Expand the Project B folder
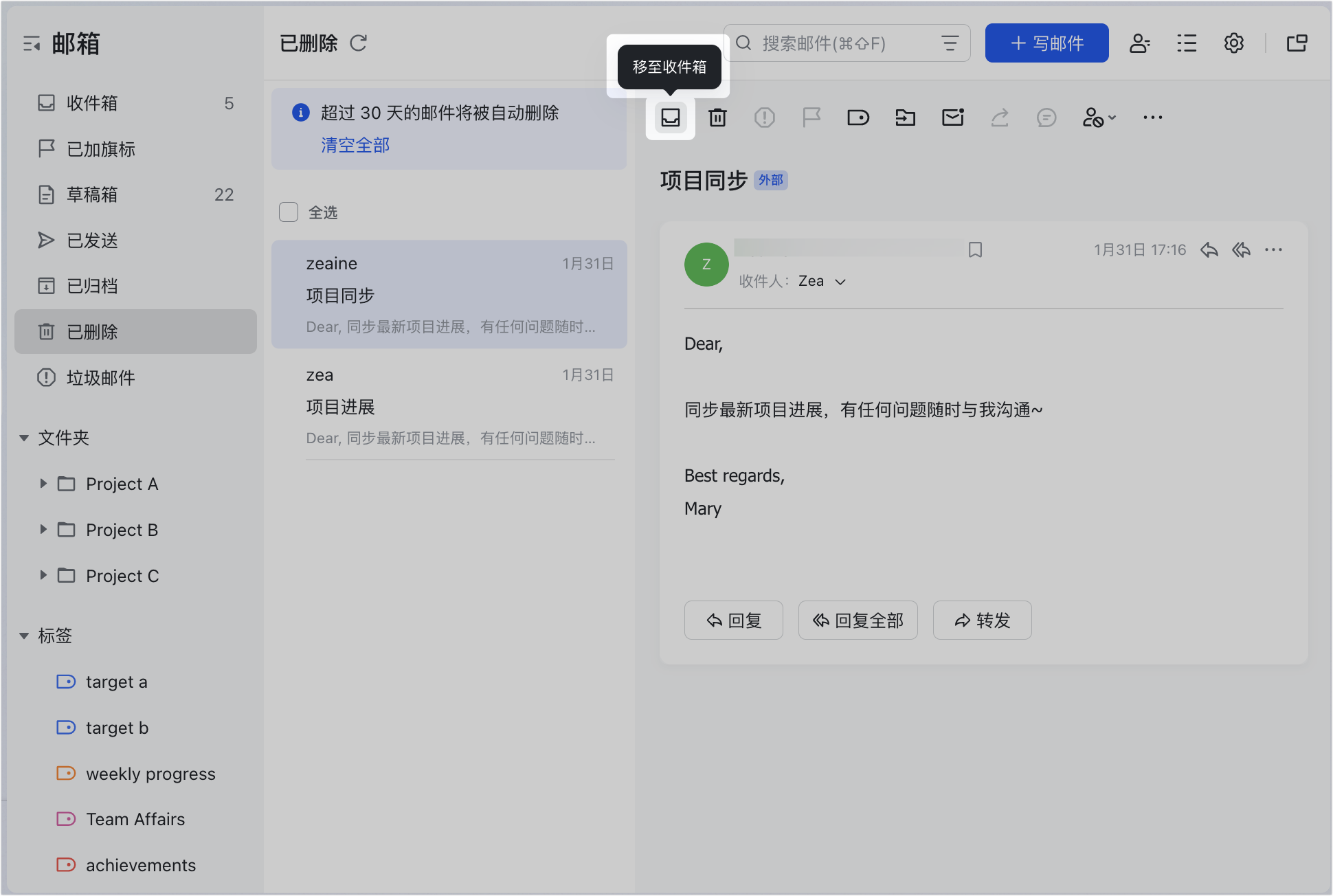This screenshot has width=1333, height=896. click(x=43, y=530)
